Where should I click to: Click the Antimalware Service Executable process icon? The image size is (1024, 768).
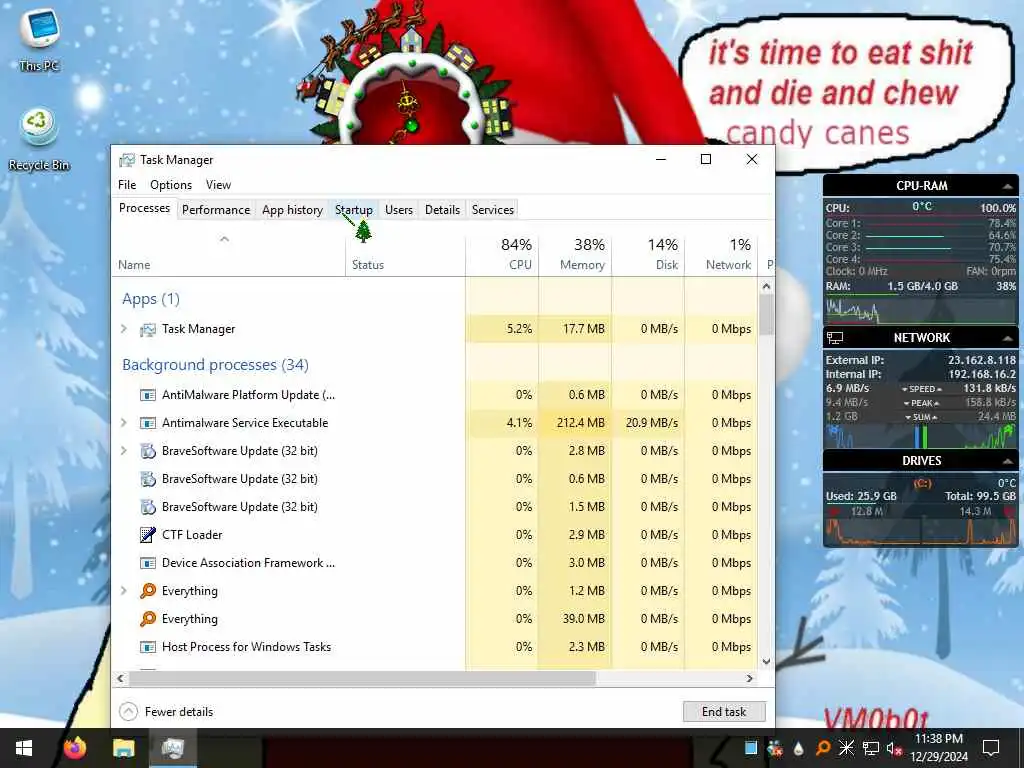click(x=148, y=423)
